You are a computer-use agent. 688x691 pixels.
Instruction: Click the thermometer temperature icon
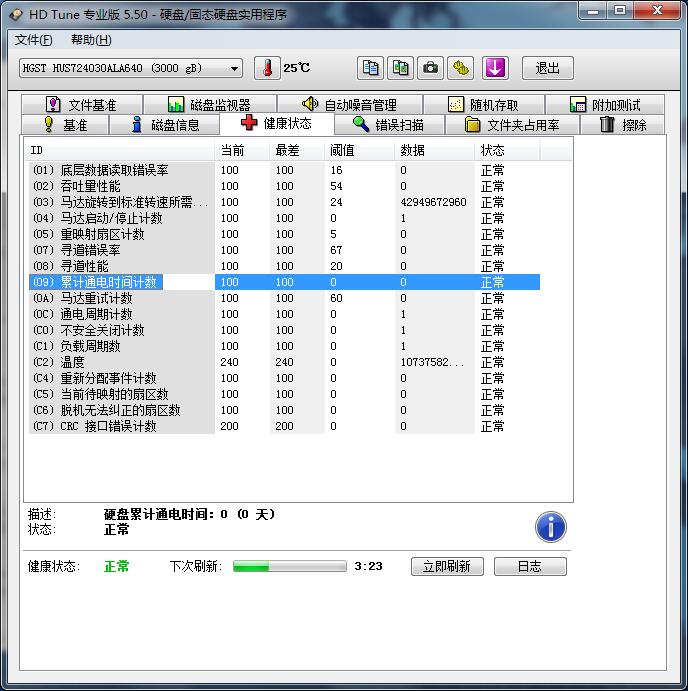pyautogui.click(x=267, y=68)
